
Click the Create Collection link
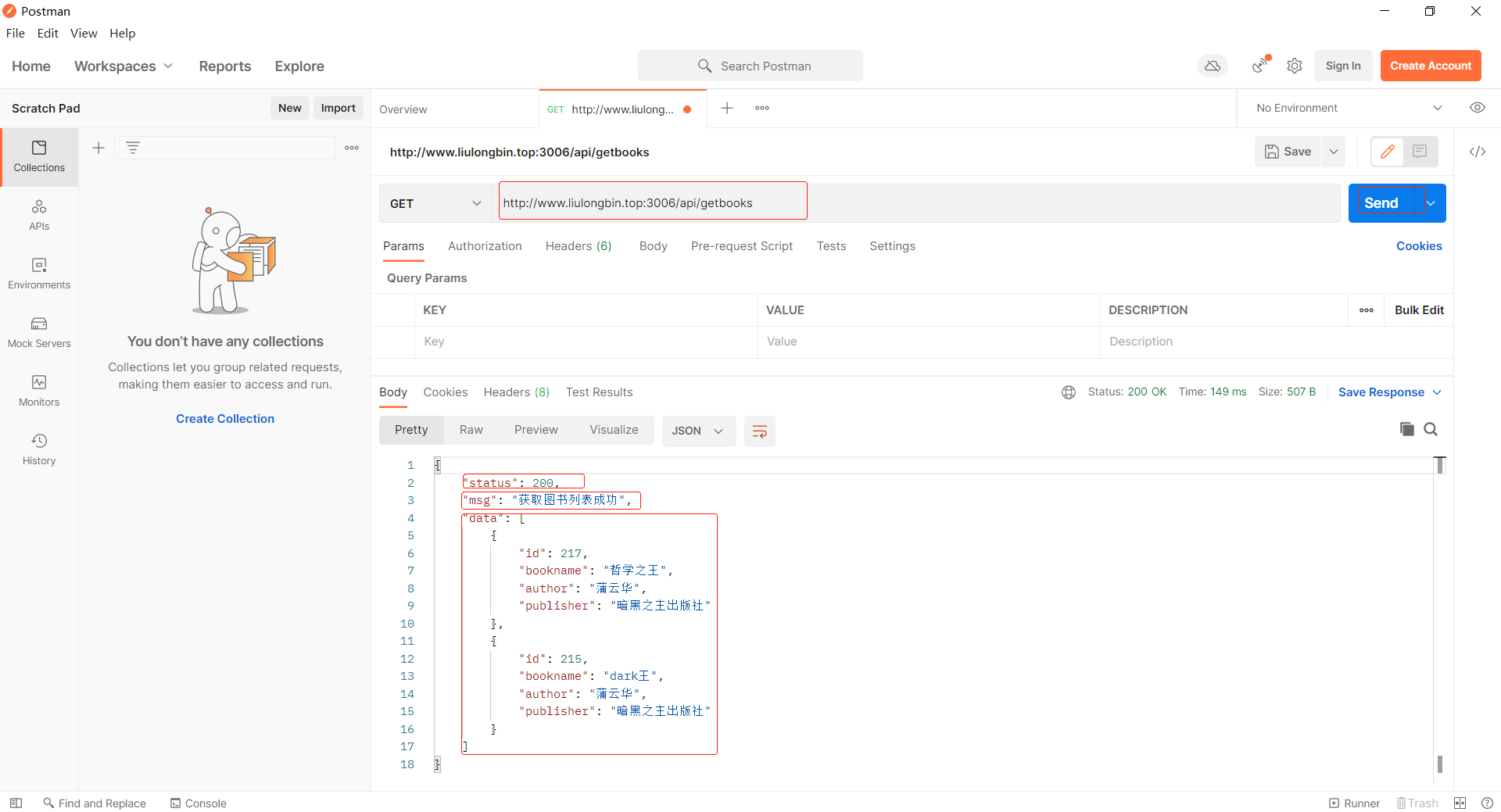pos(225,419)
